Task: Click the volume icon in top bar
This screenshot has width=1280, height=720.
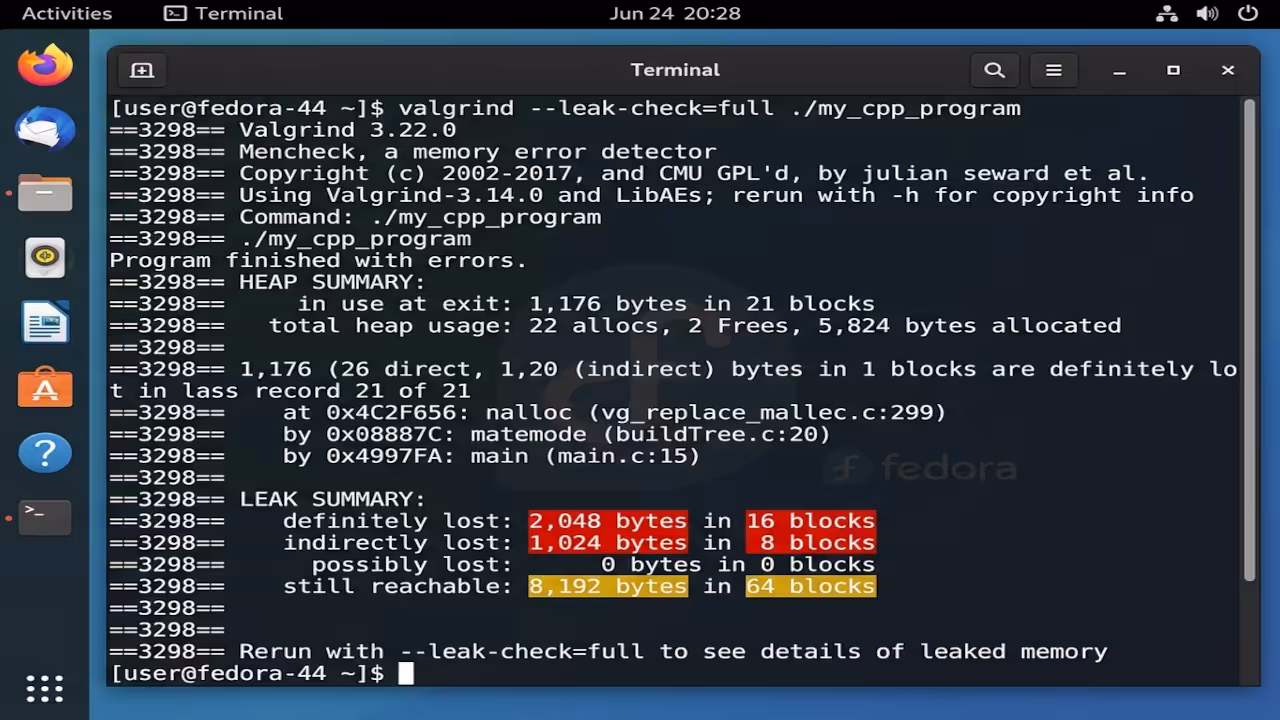Action: click(1207, 13)
